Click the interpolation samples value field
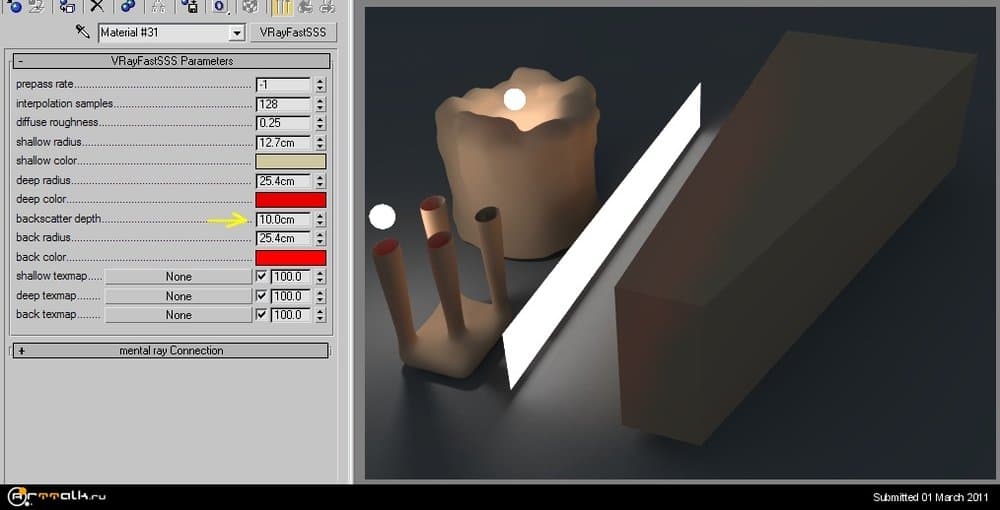Viewport: 1000px width, 510px height. click(283, 104)
